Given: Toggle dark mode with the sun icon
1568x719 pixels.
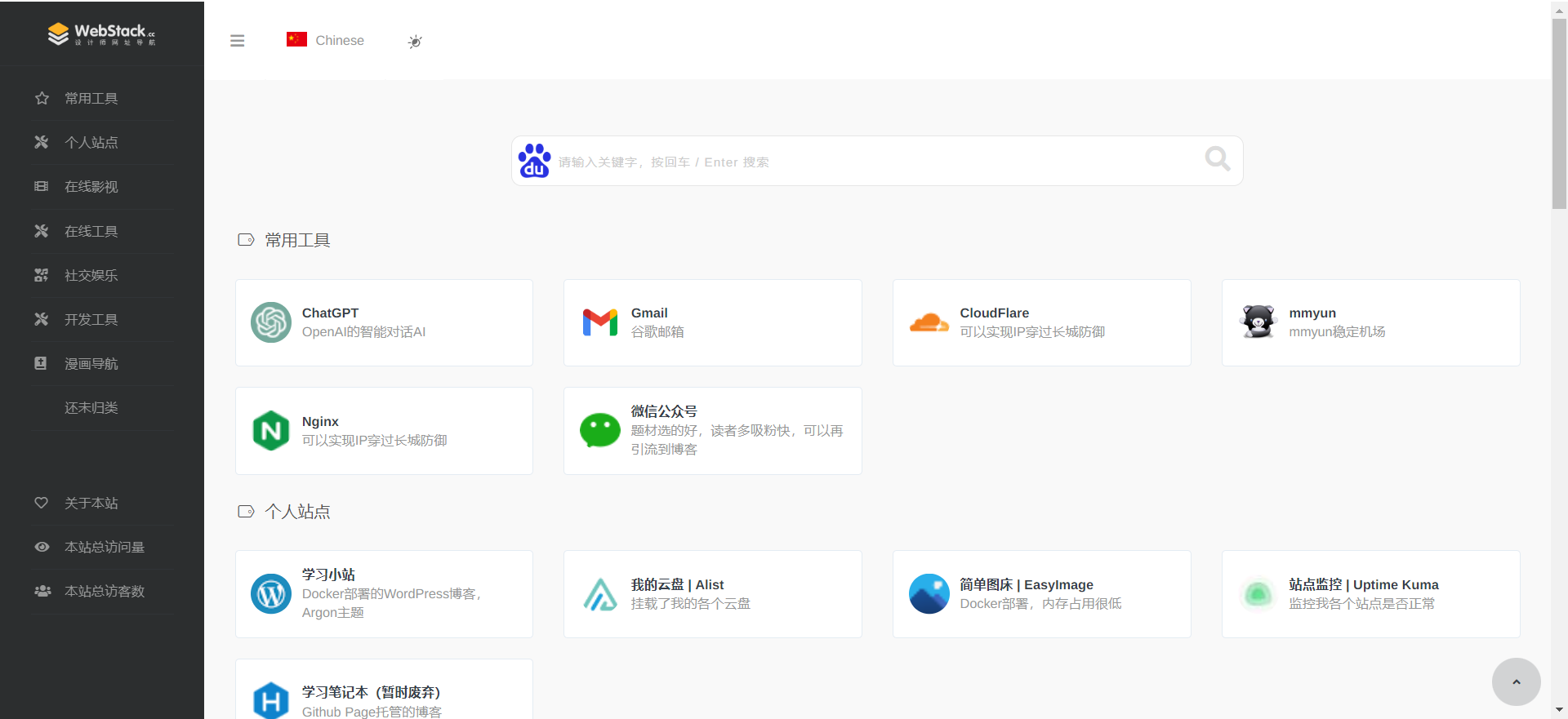Looking at the screenshot, I should (x=415, y=41).
